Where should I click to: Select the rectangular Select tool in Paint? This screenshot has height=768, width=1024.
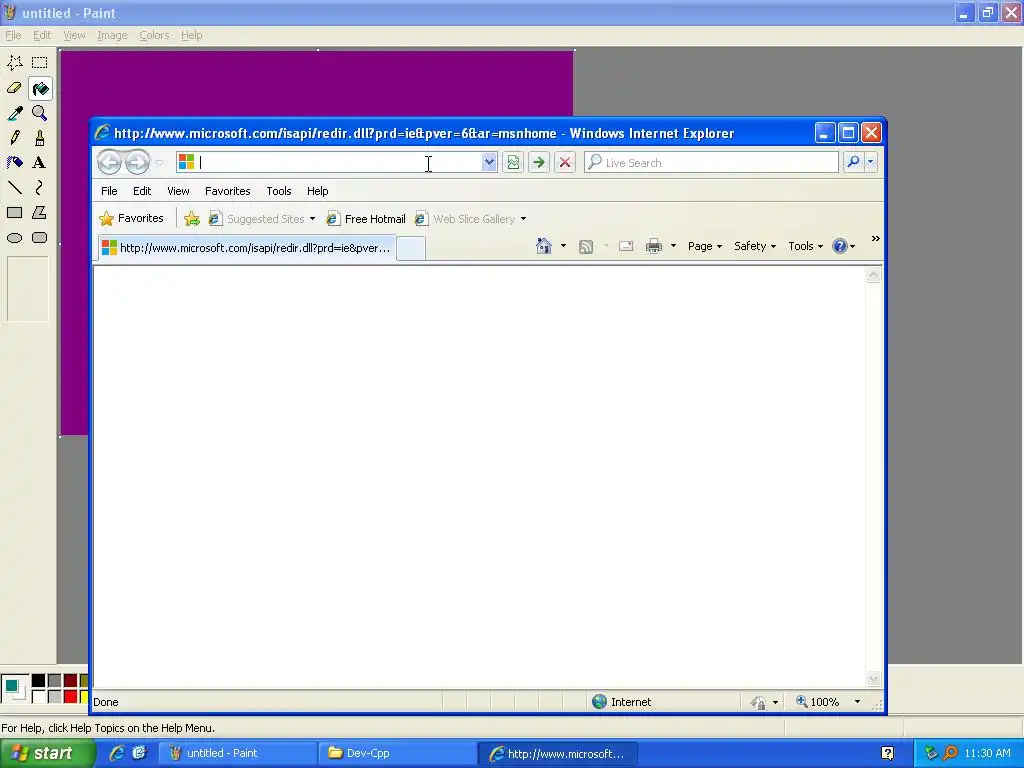[x=40, y=63]
